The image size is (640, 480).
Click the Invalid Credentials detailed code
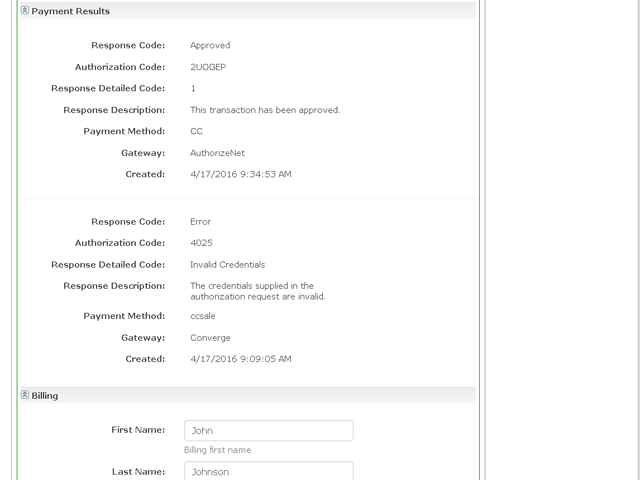click(228, 265)
